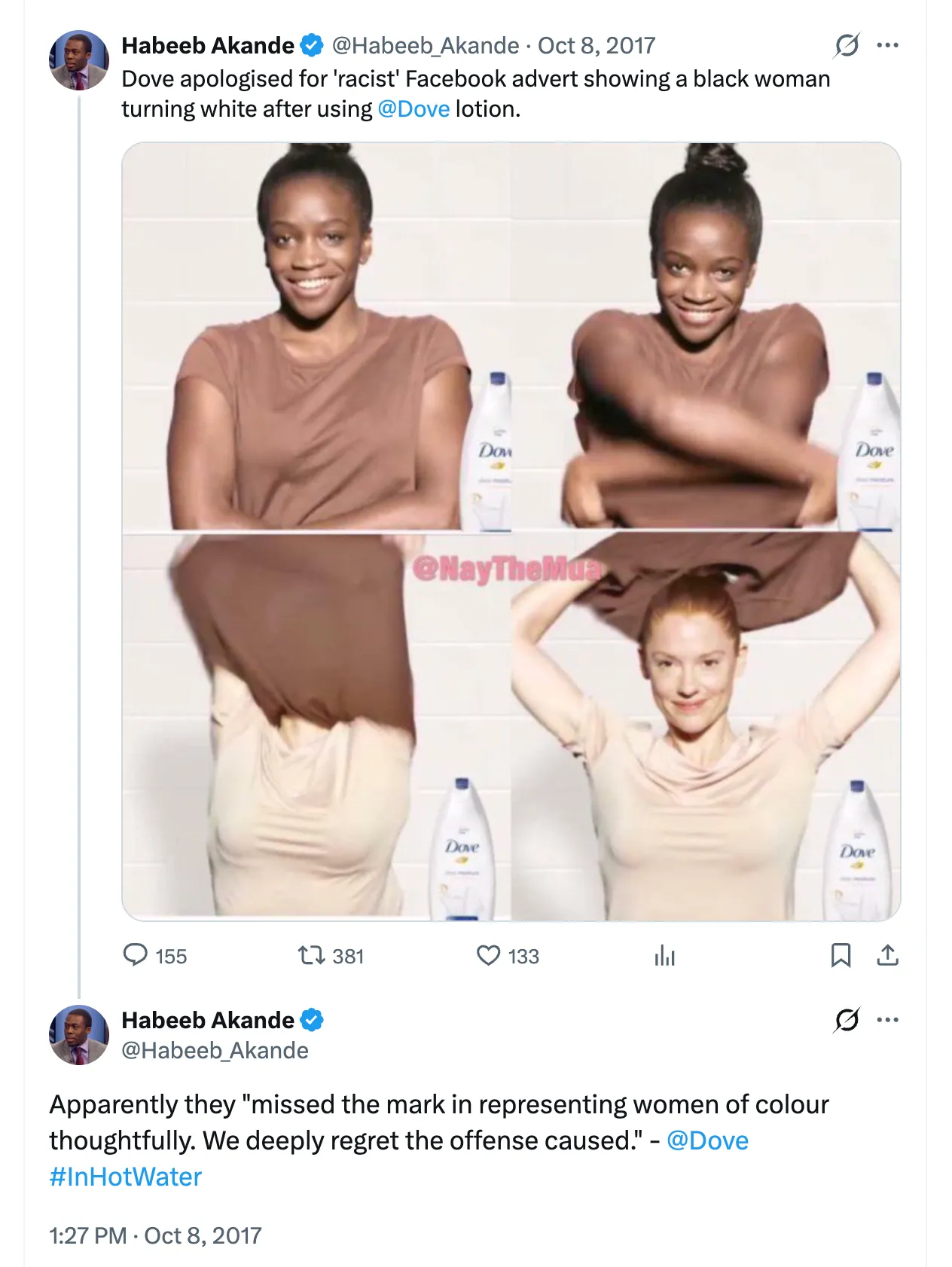Open the more options menu on first tweet
Viewport: 952px width, 1267px height.
click(888, 45)
